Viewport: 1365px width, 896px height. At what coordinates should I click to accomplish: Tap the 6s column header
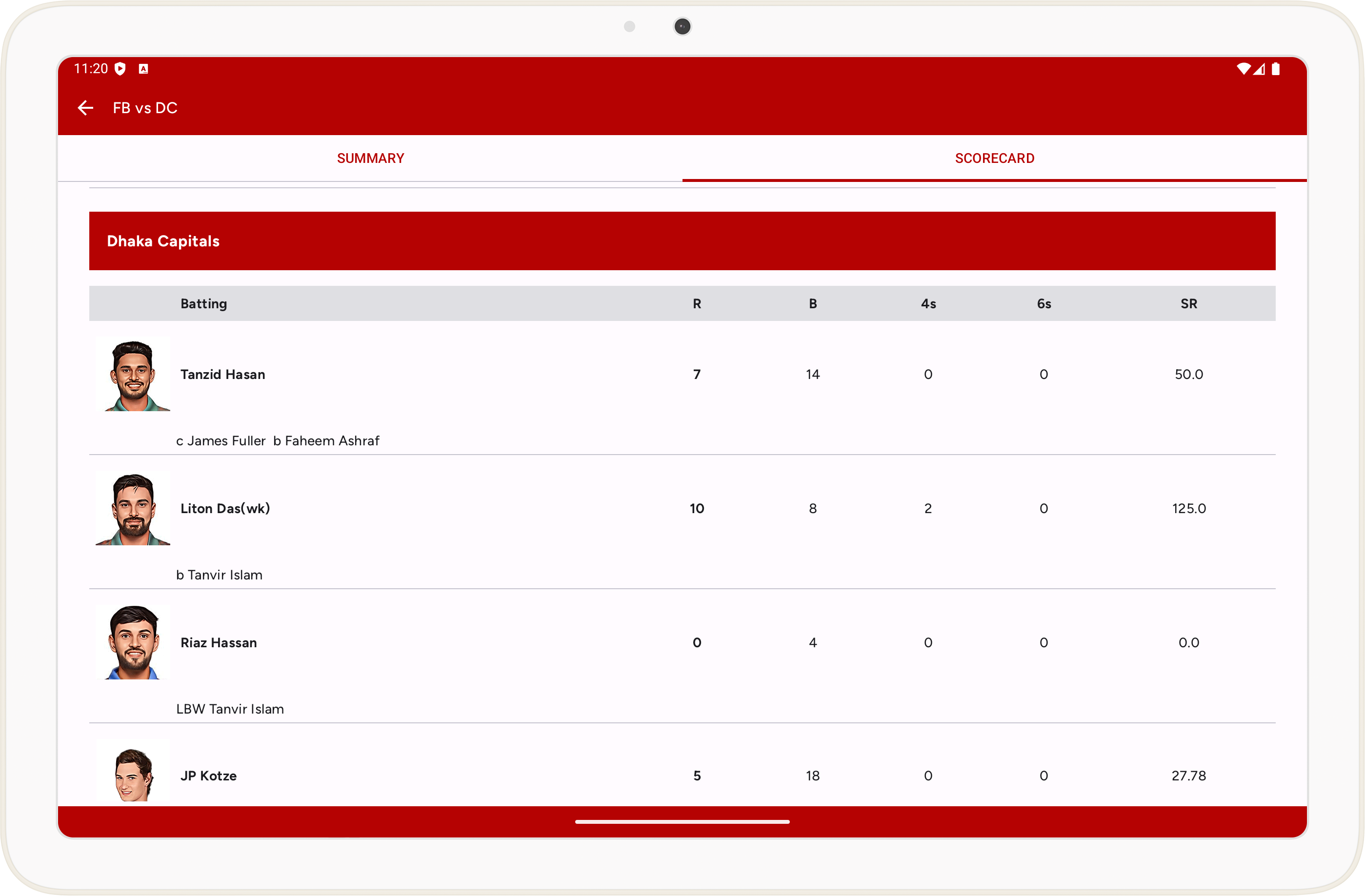point(1044,304)
